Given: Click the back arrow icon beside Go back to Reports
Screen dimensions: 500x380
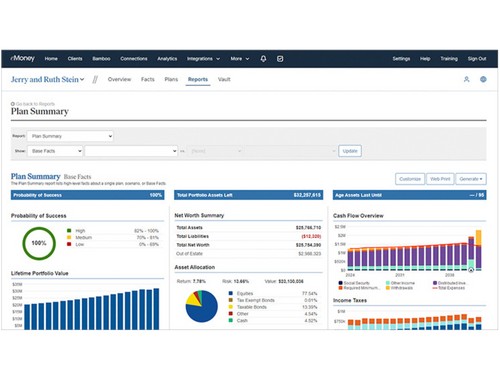Looking at the screenshot, I should click(13, 104).
